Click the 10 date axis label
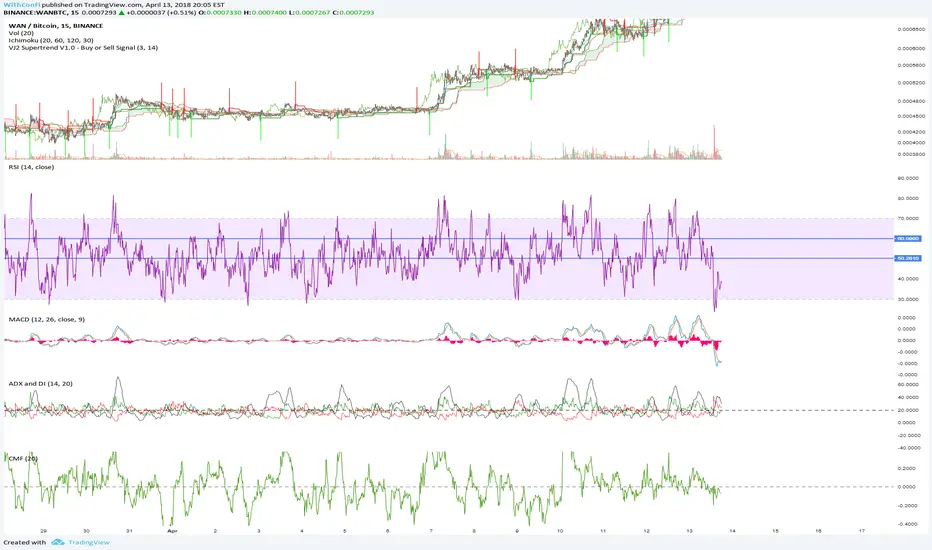This screenshot has width=932, height=550. tap(559, 530)
